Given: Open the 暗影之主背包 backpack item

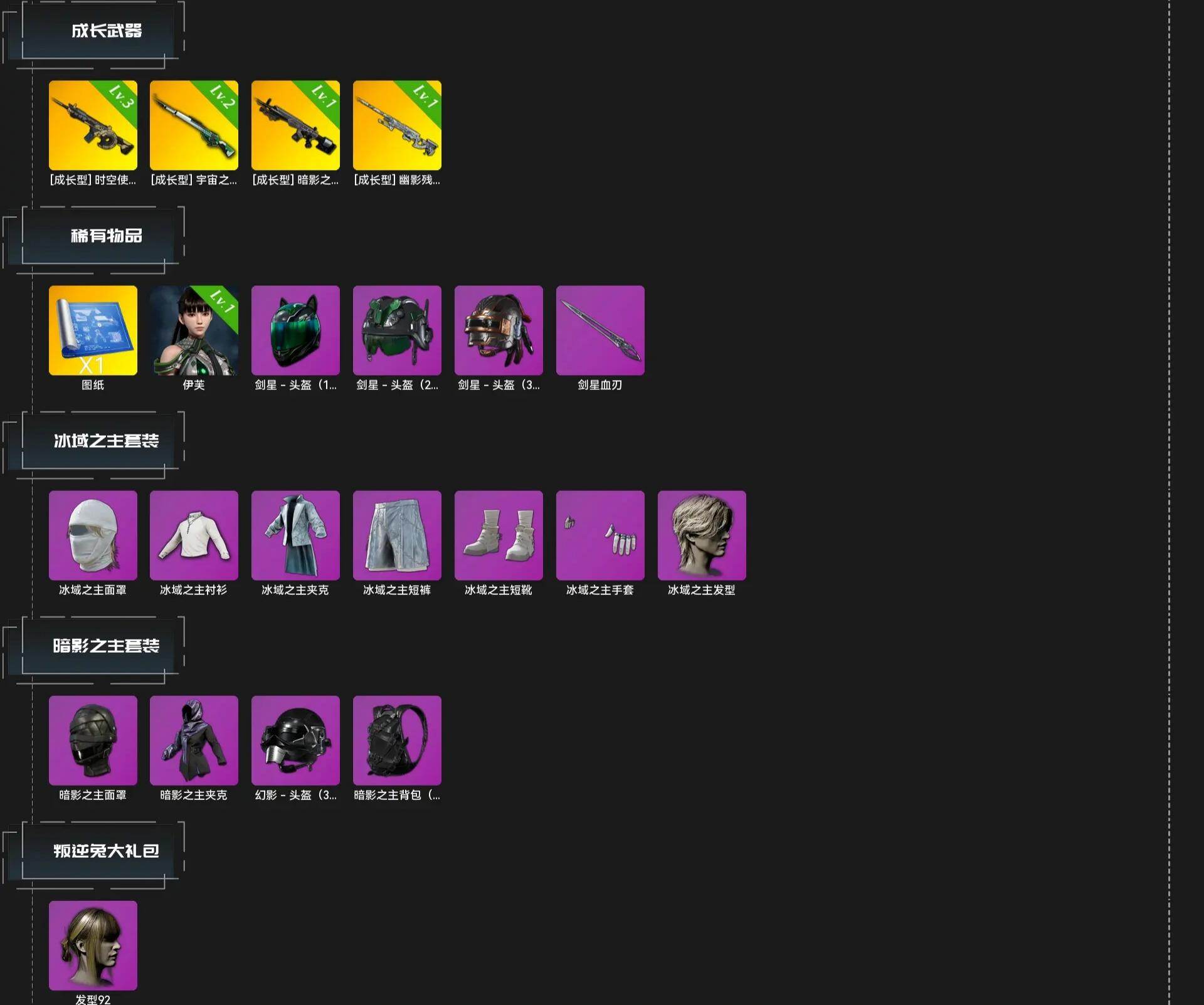Looking at the screenshot, I should 398,740.
